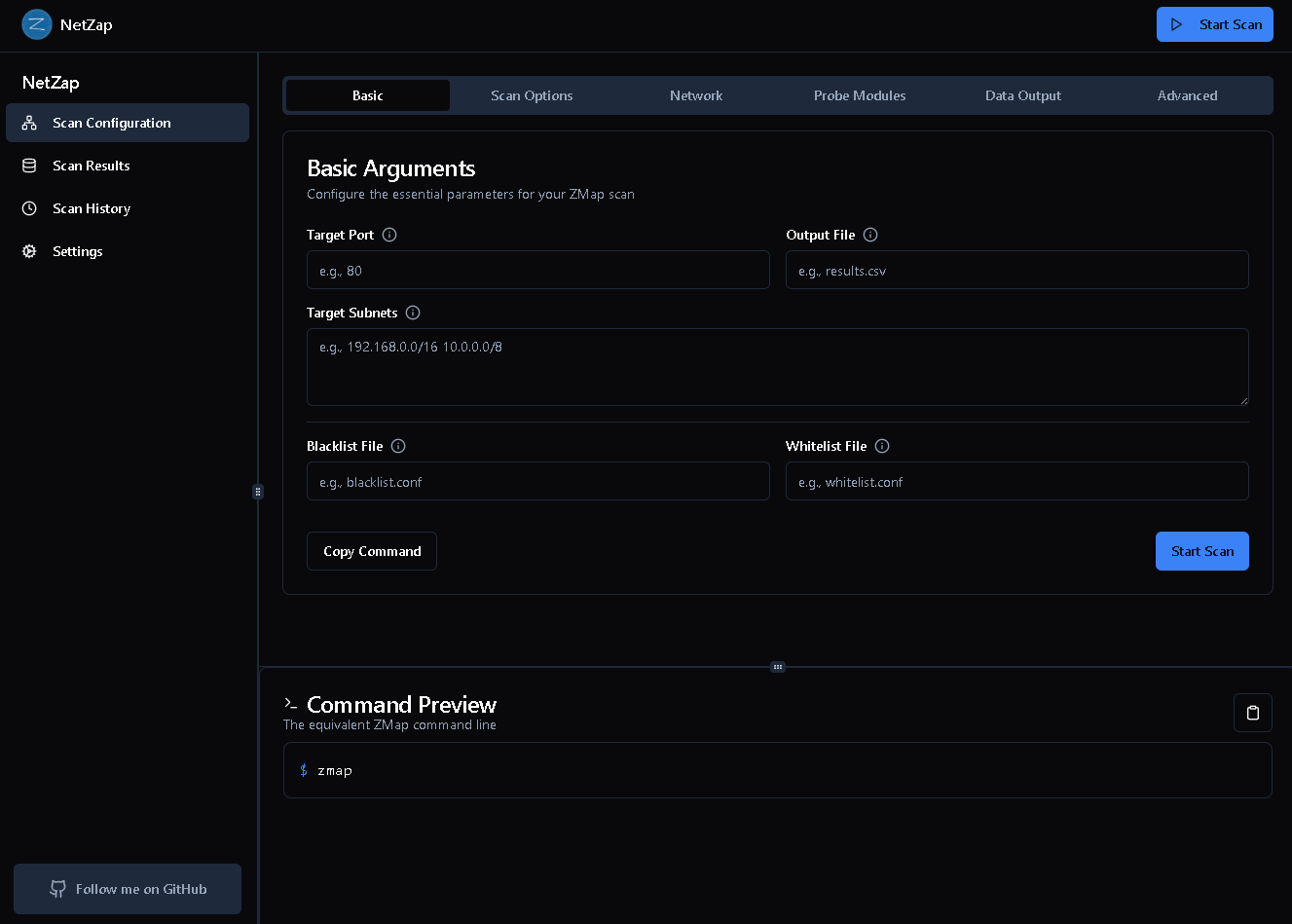The width and height of the screenshot is (1292, 924).
Task: Click the NetZap heading in the sidebar
Action: pos(51,83)
